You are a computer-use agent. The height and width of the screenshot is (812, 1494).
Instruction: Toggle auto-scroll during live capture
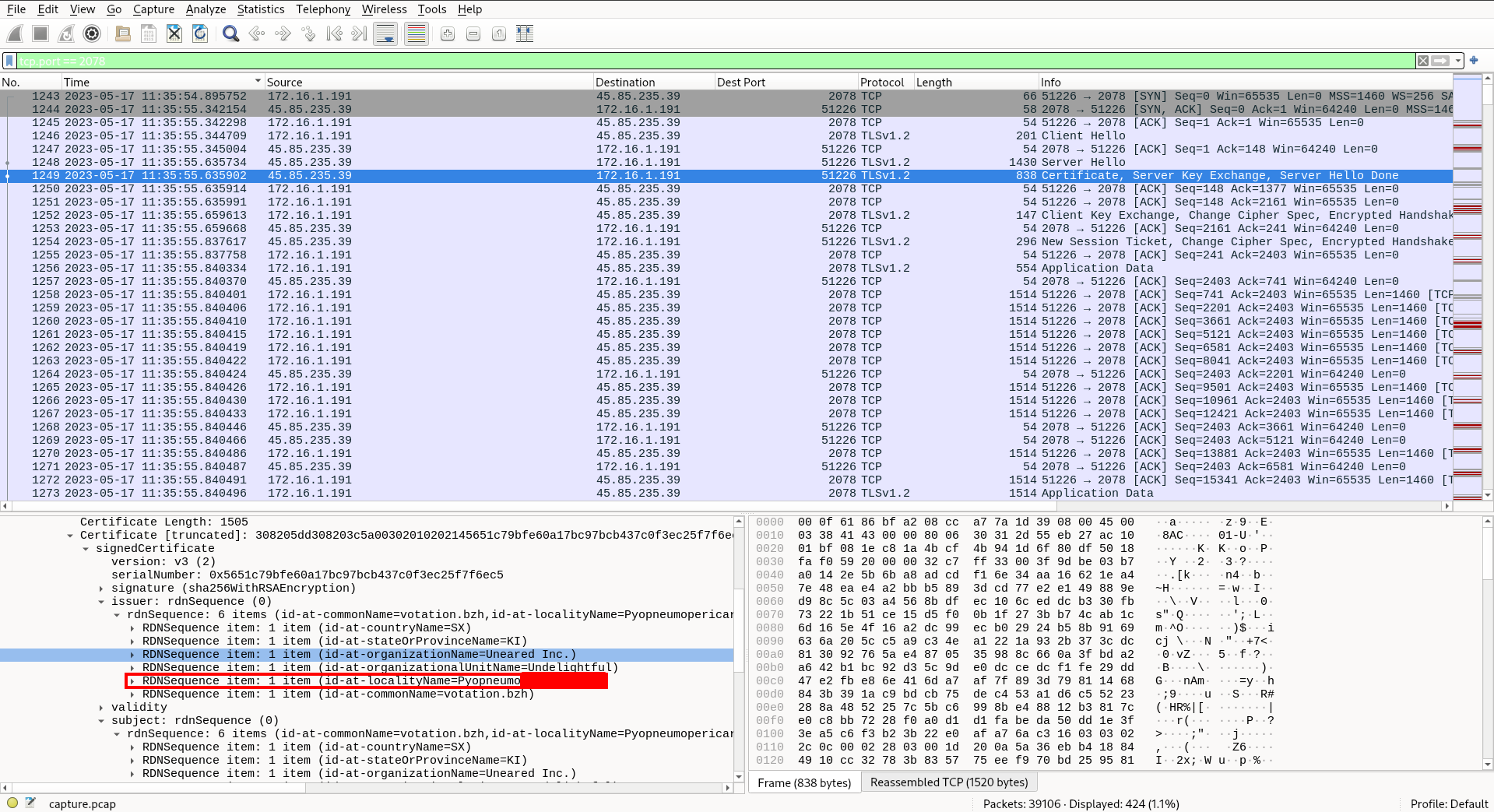(385, 33)
